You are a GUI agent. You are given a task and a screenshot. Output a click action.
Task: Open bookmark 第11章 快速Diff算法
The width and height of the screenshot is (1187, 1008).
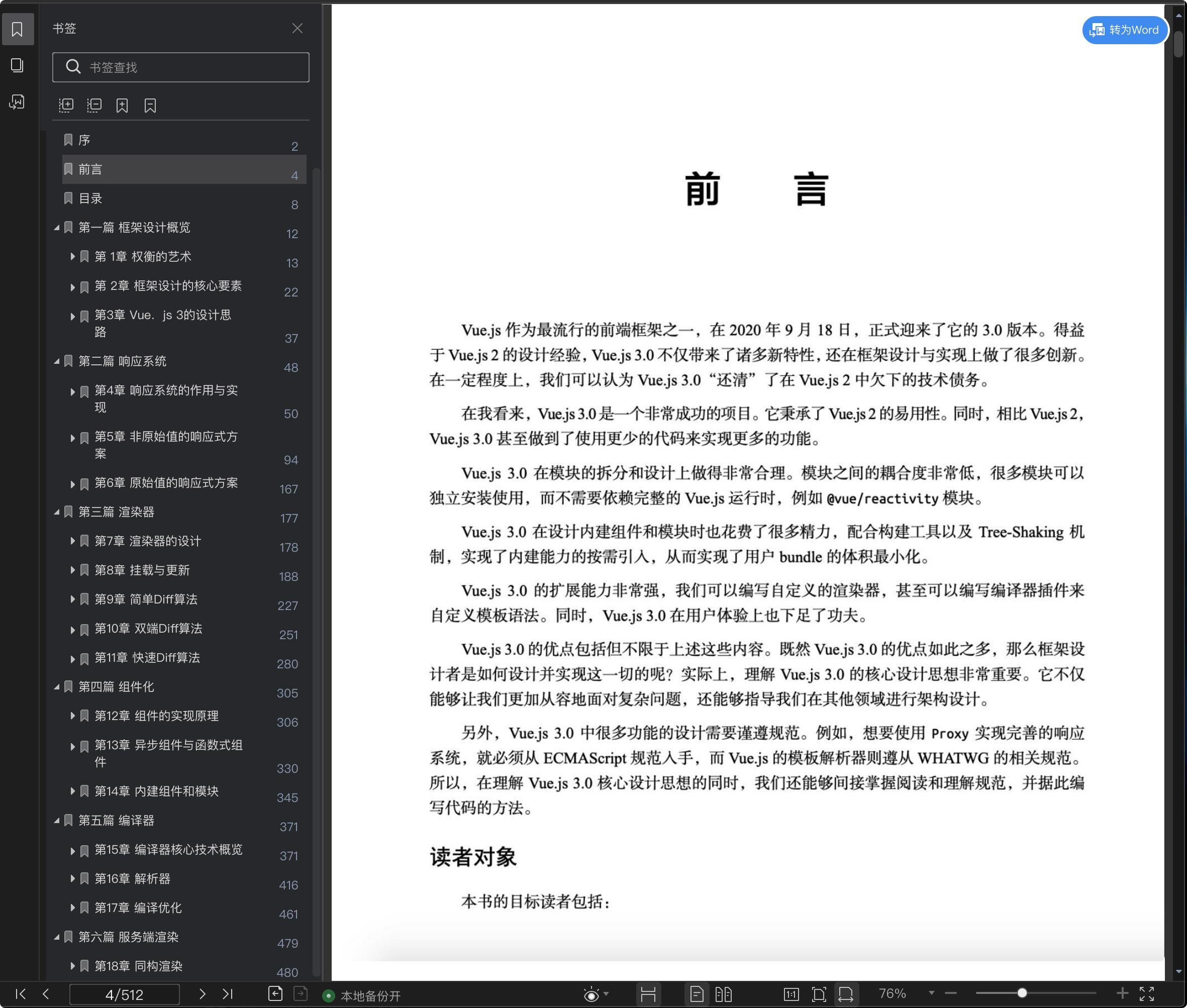click(x=147, y=658)
